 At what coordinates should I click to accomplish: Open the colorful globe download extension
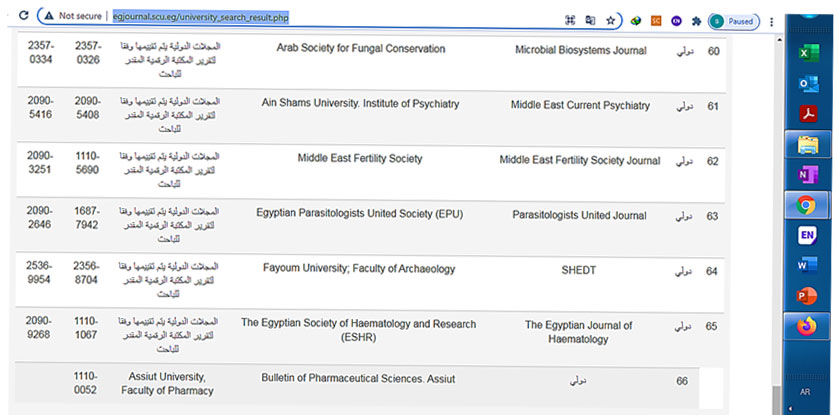[x=635, y=21]
